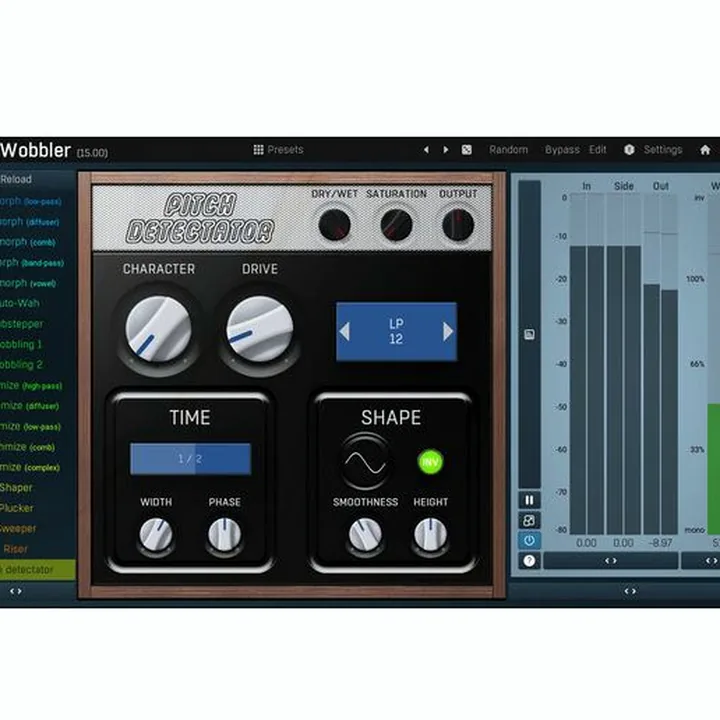Click the Out meter value -8.97
This screenshot has height=720, width=720.
pyautogui.click(x=660, y=543)
